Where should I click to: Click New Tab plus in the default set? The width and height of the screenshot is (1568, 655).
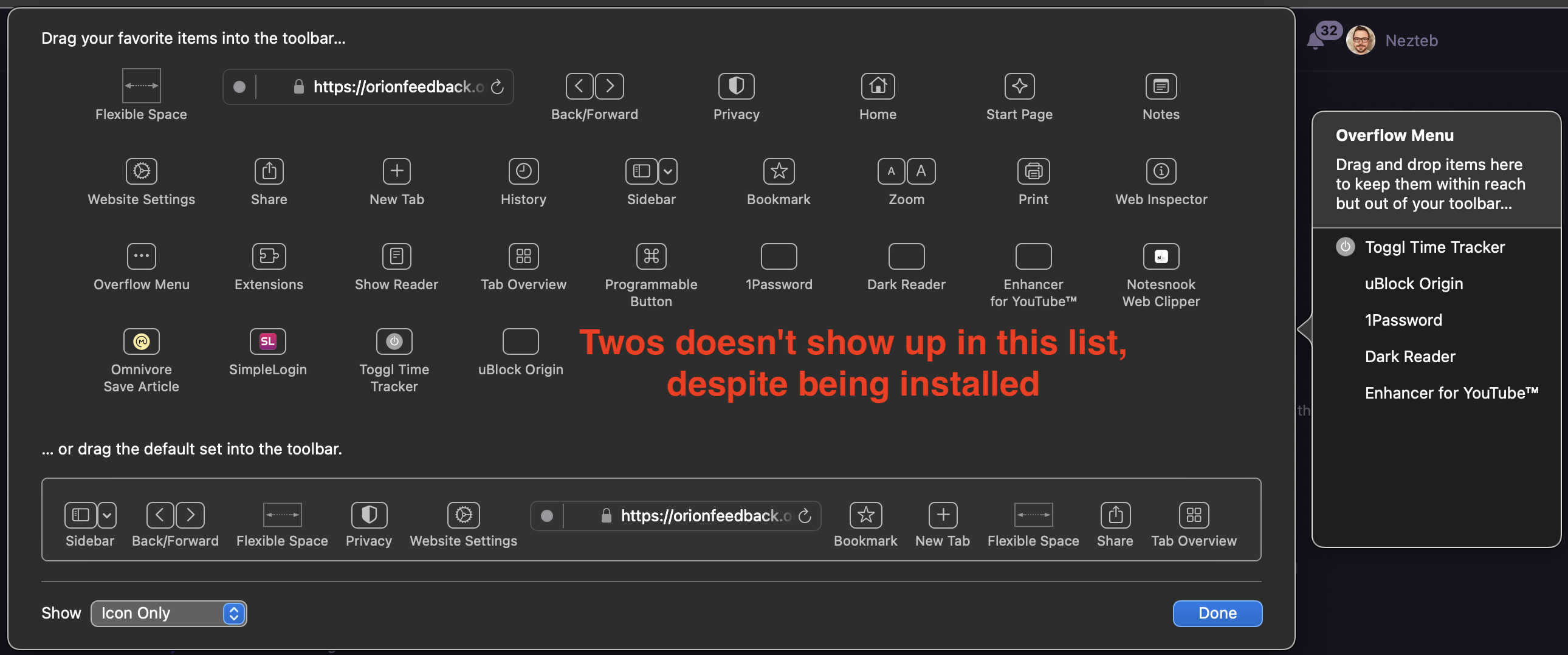tap(943, 516)
